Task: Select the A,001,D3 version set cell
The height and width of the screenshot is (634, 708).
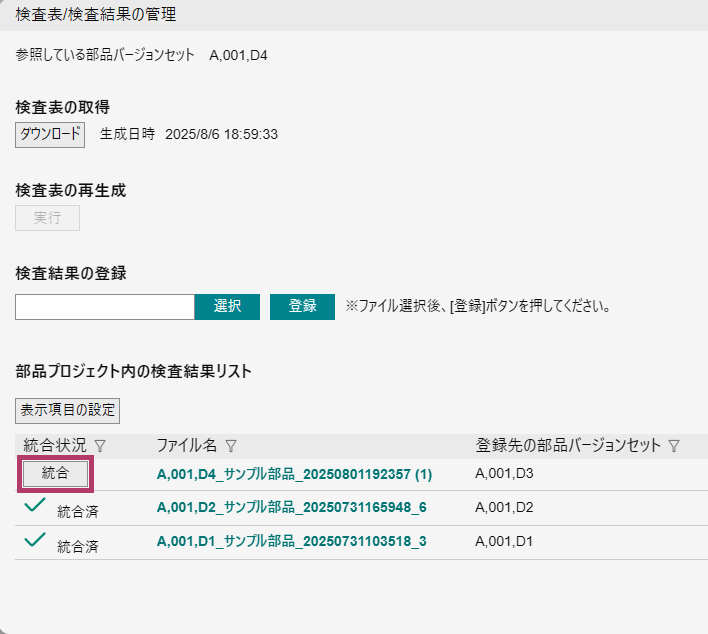Action: click(504, 474)
